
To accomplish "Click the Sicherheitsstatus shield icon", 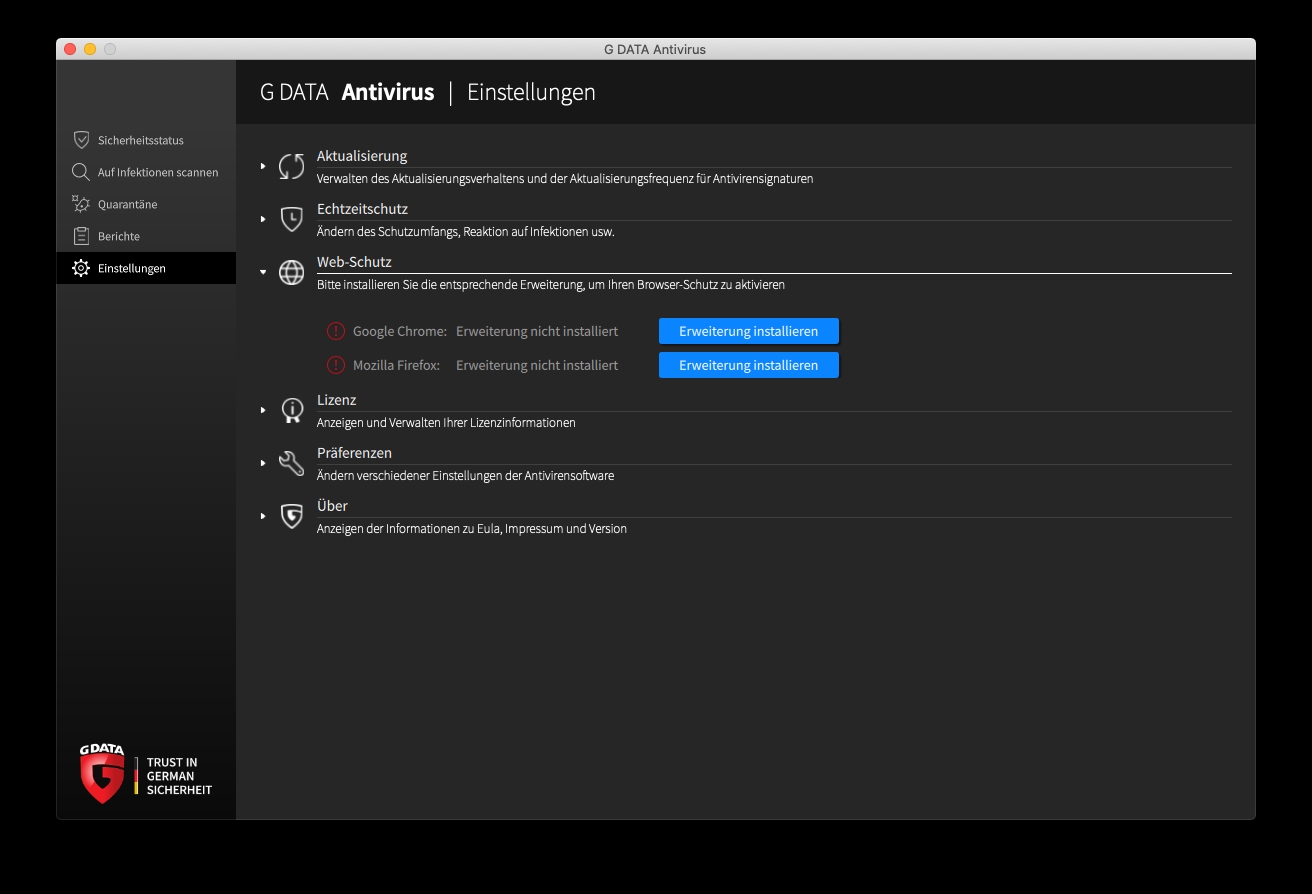I will (x=81, y=140).
